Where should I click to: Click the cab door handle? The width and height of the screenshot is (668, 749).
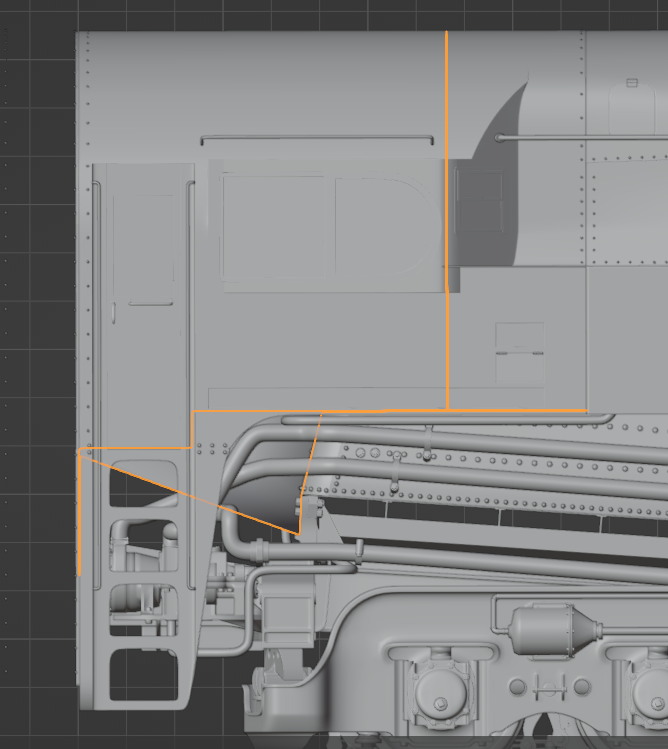[148, 303]
